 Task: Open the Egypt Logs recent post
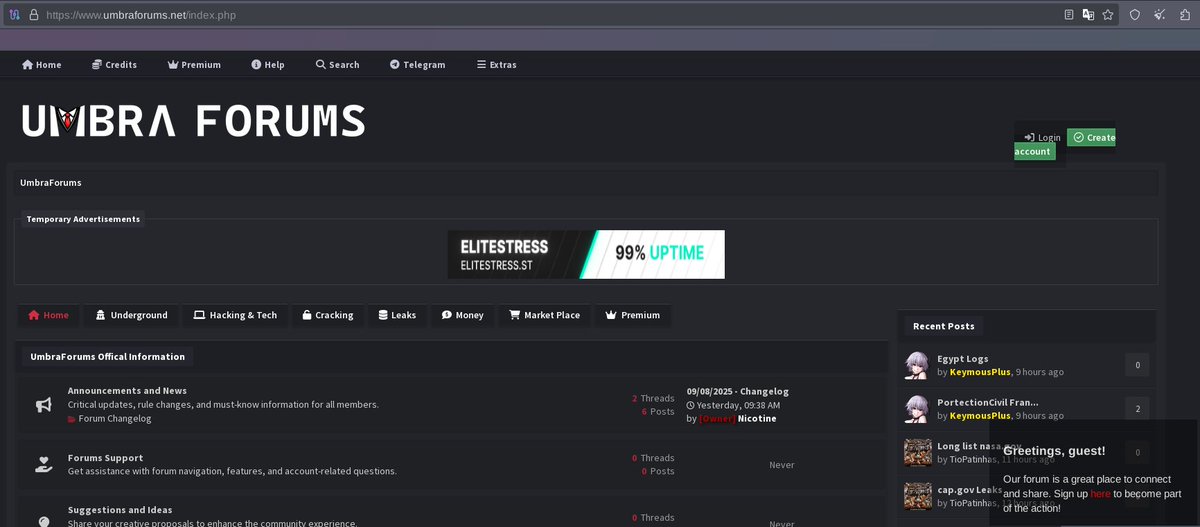963,358
